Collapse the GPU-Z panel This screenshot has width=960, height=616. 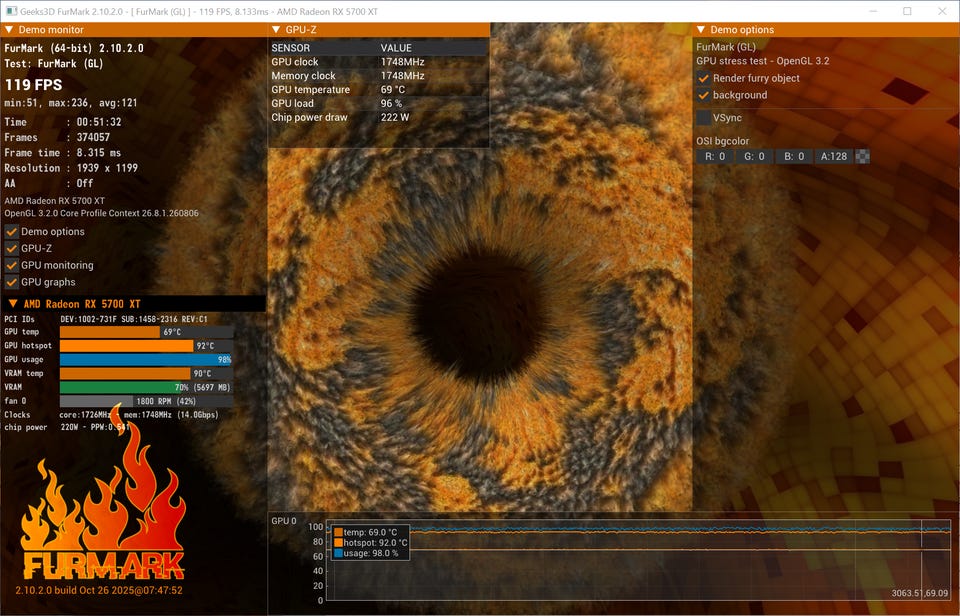click(x=276, y=29)
